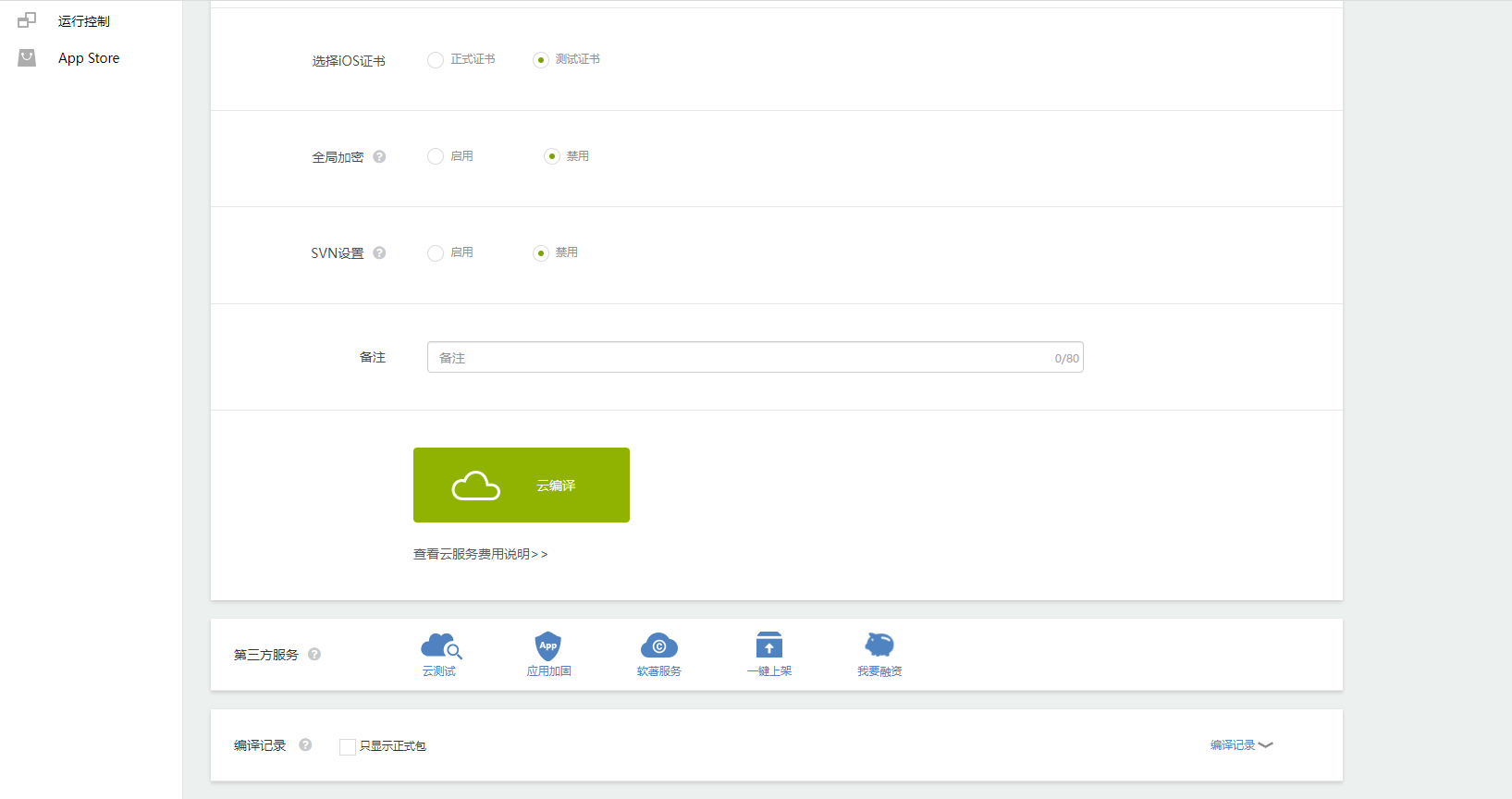Click the 软著服务 copyright cloud icon

coord(659,645)
